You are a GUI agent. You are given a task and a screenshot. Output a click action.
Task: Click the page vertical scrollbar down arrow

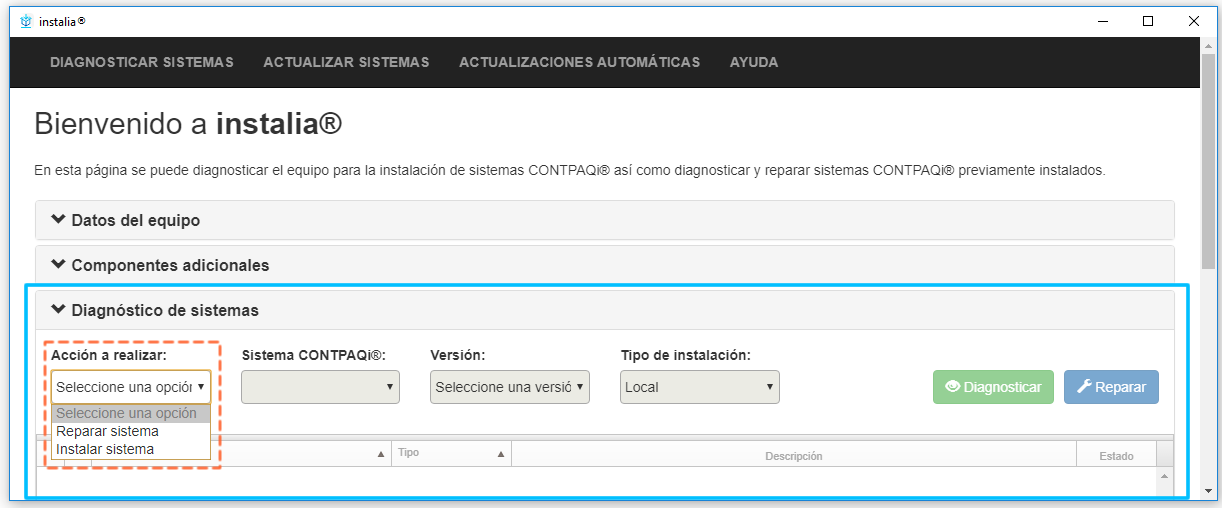point(1208,492)
